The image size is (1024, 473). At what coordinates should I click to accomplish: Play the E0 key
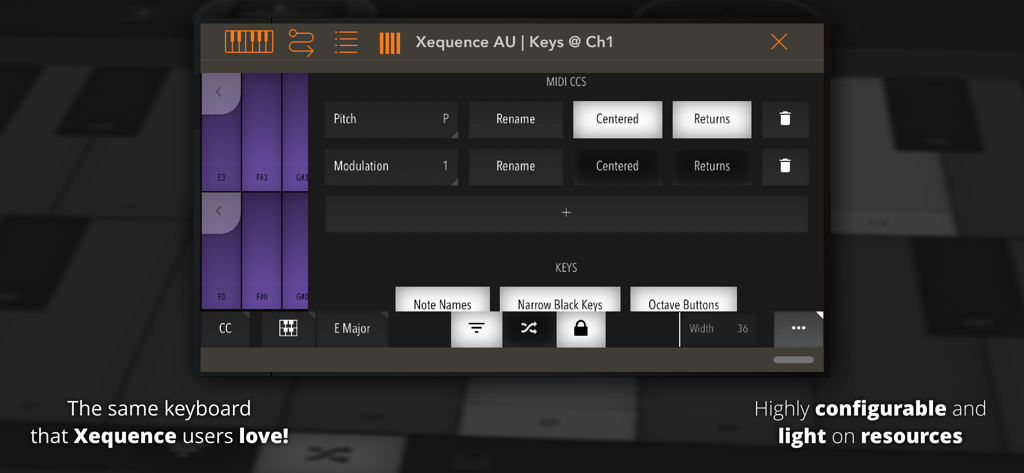221,270
